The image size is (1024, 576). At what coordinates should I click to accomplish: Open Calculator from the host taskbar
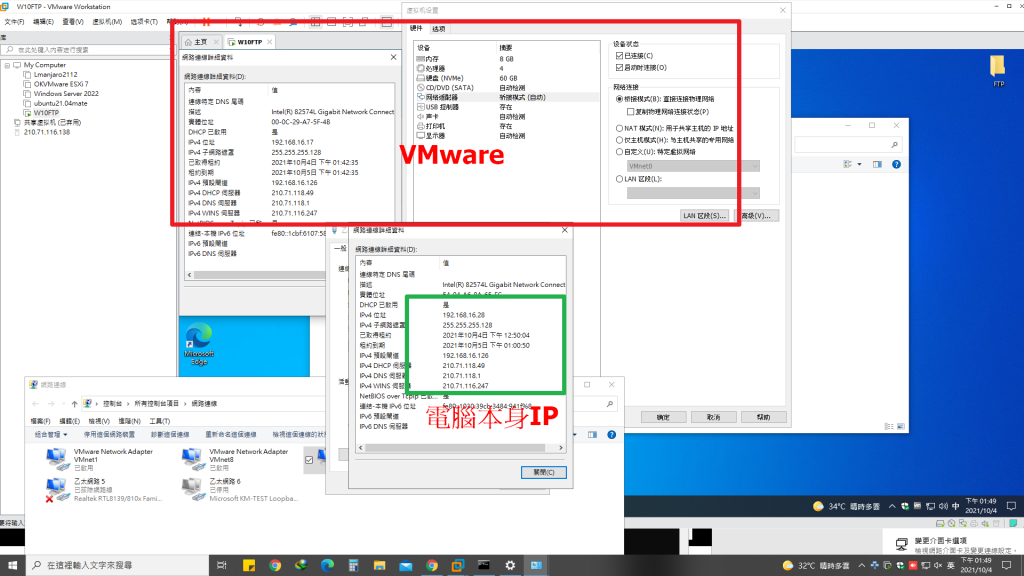click(x=353, y=566)
